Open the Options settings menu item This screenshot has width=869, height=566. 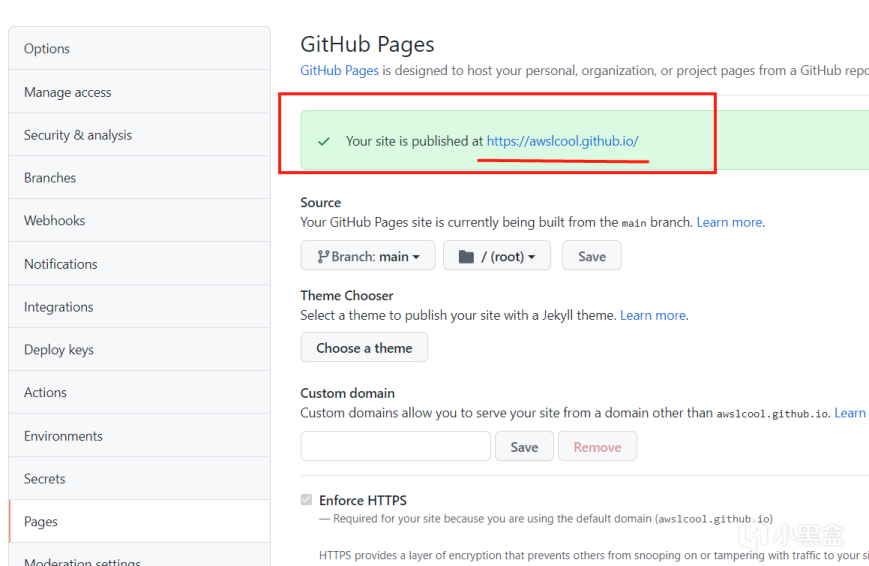47,49
